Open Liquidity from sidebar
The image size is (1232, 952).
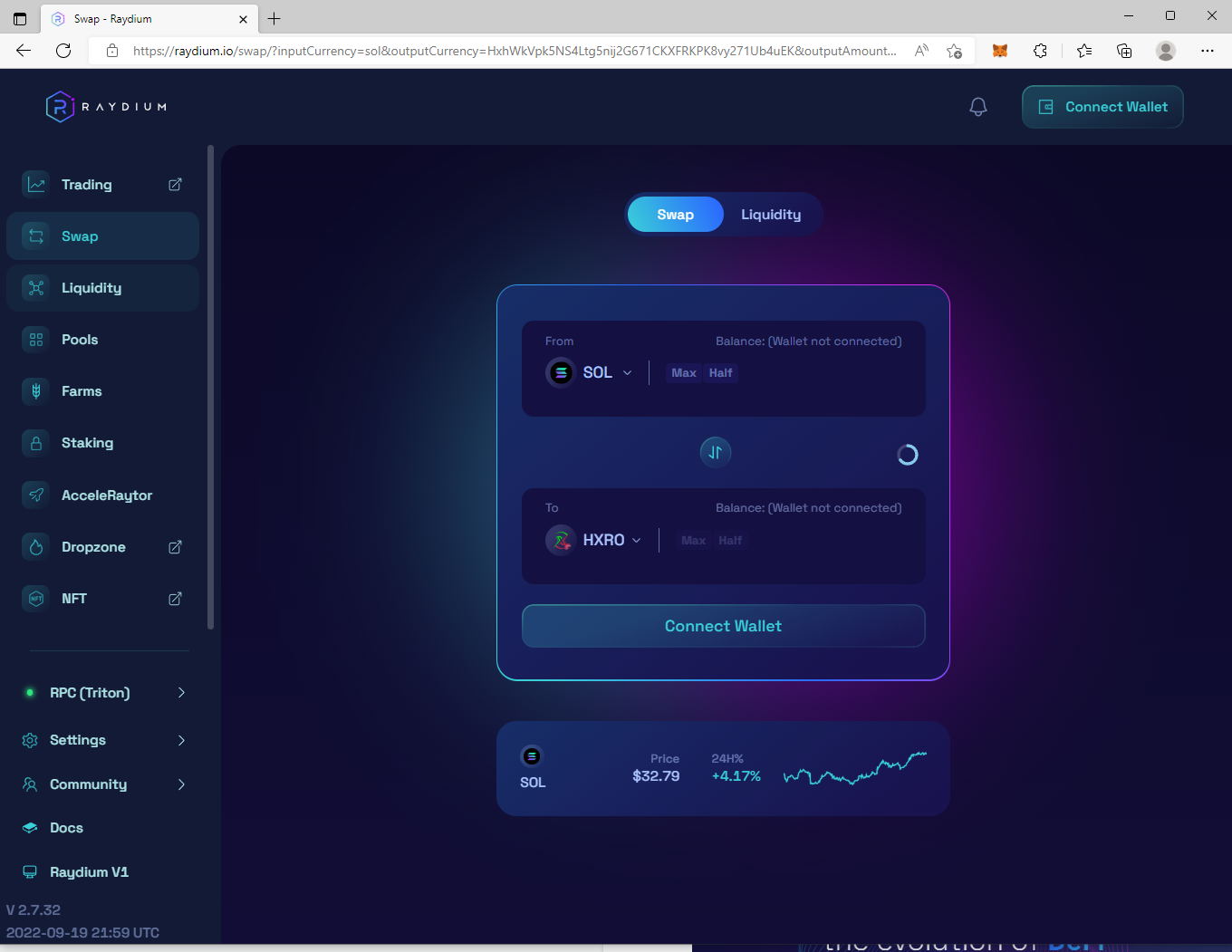click(102, 288)
